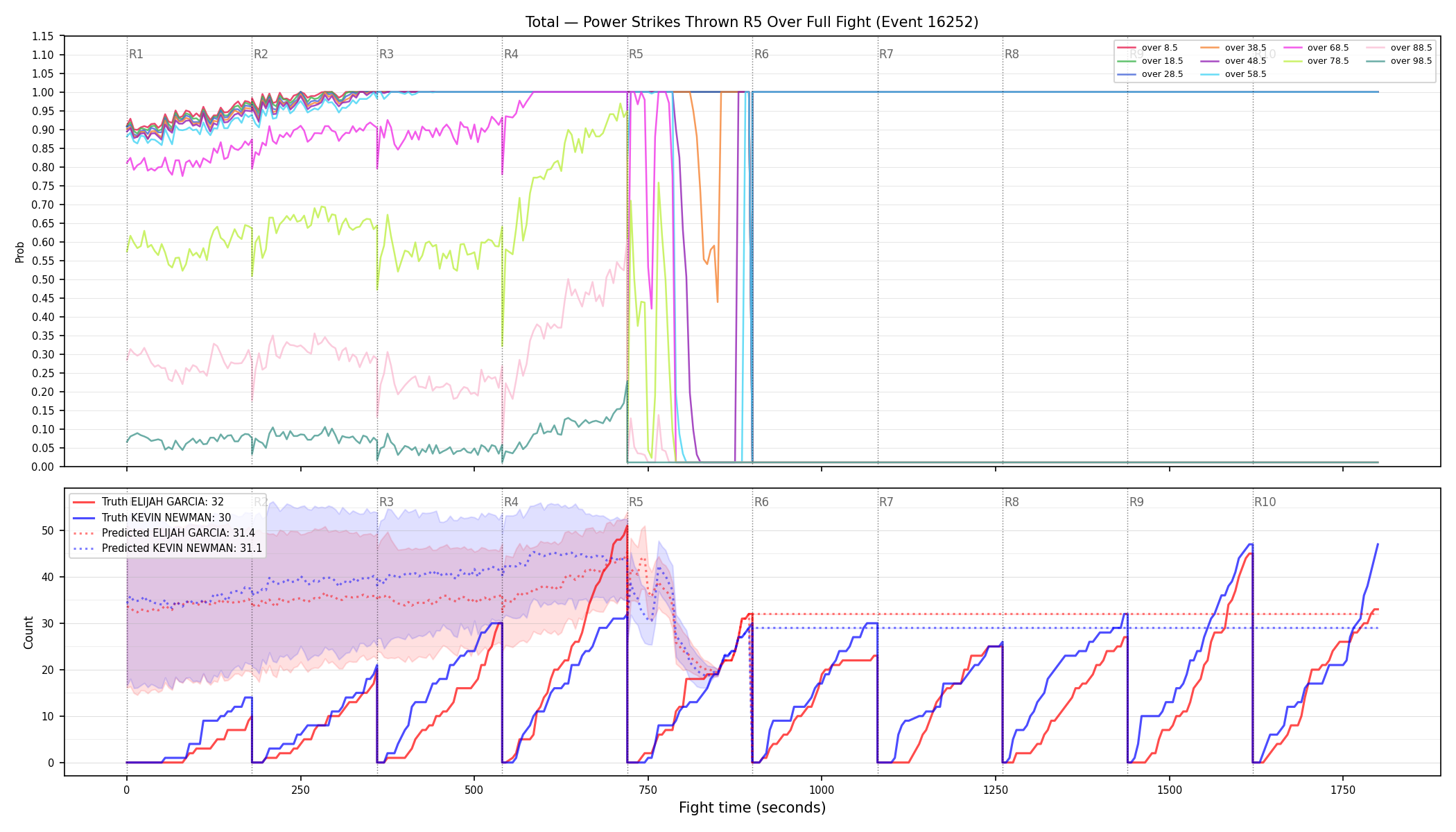Select the 'over 8.5' legend entry
The width and height of the screenshot is (1456, 832).
[x=1147, y=48]
